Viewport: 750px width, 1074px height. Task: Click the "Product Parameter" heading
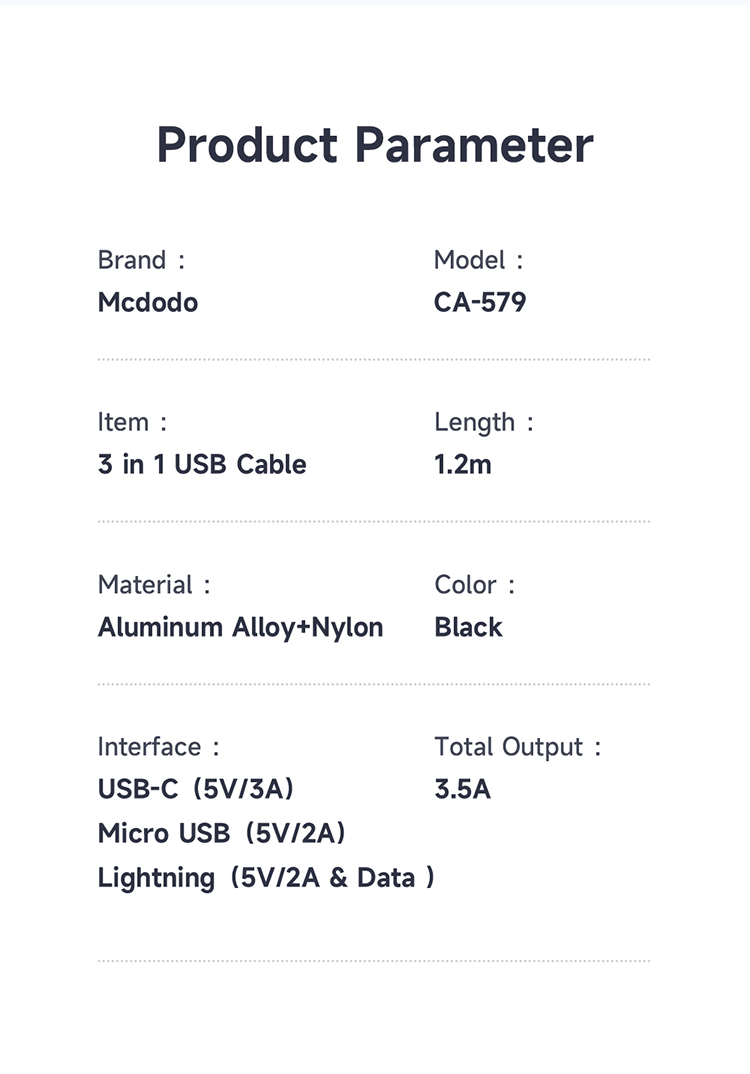[375, 145]
